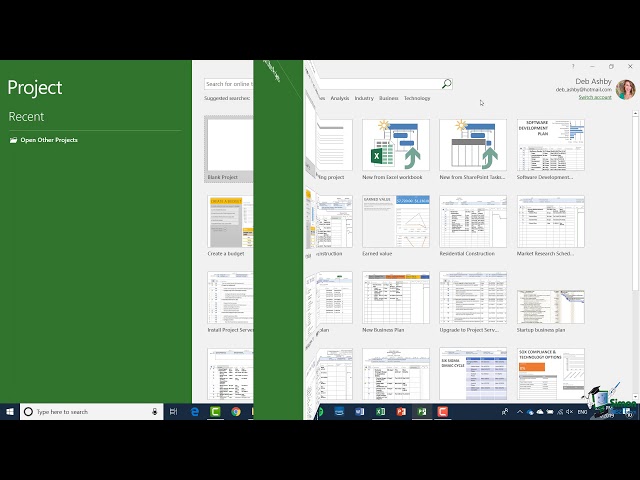640x480 pixels.
Task: Click the Switch account link
Action: point(595,97)
